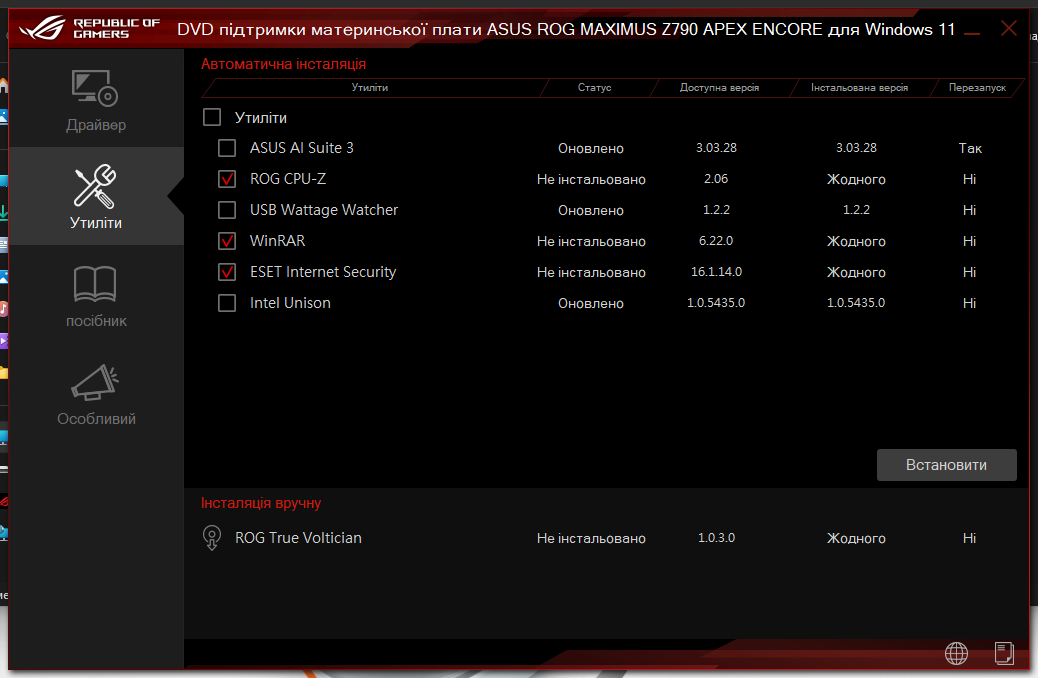The height and width of the screenshot is (678, 1038).
Task: Uncheck ROG CPU-Z
Action: pyautogui.click(x=226, y=179)
